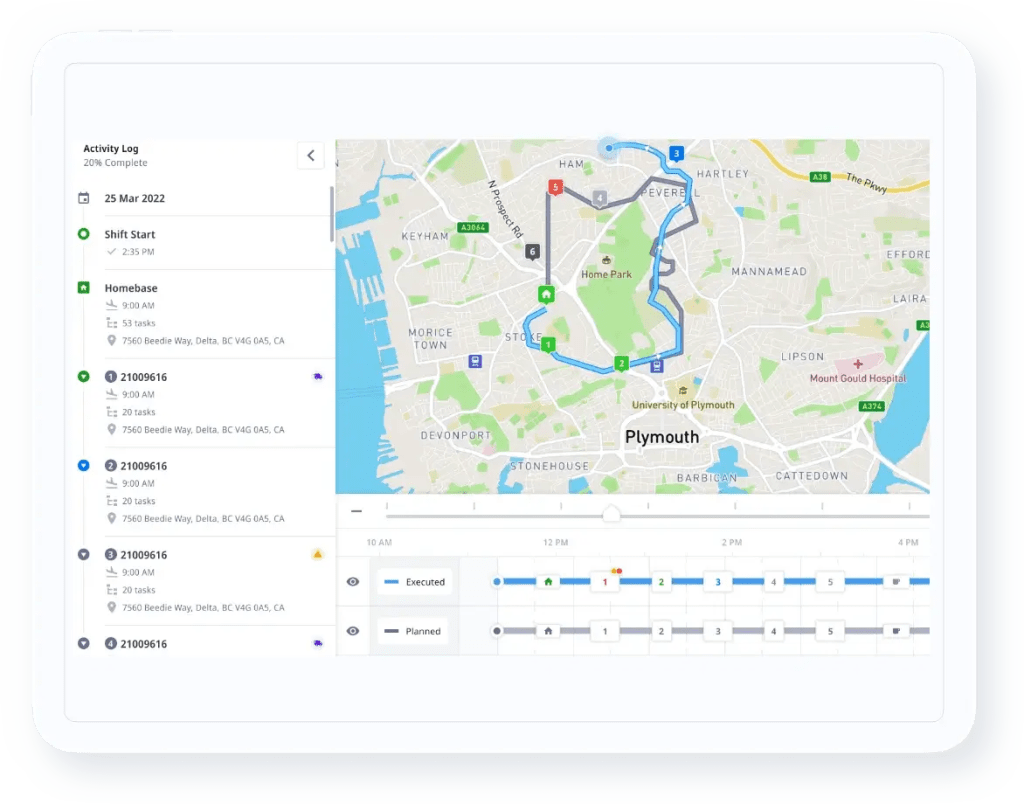The width and height of the screenshot is (1024, 804).
Task: Select red map marker 5 on the route
Action: (x=556, y=186)
